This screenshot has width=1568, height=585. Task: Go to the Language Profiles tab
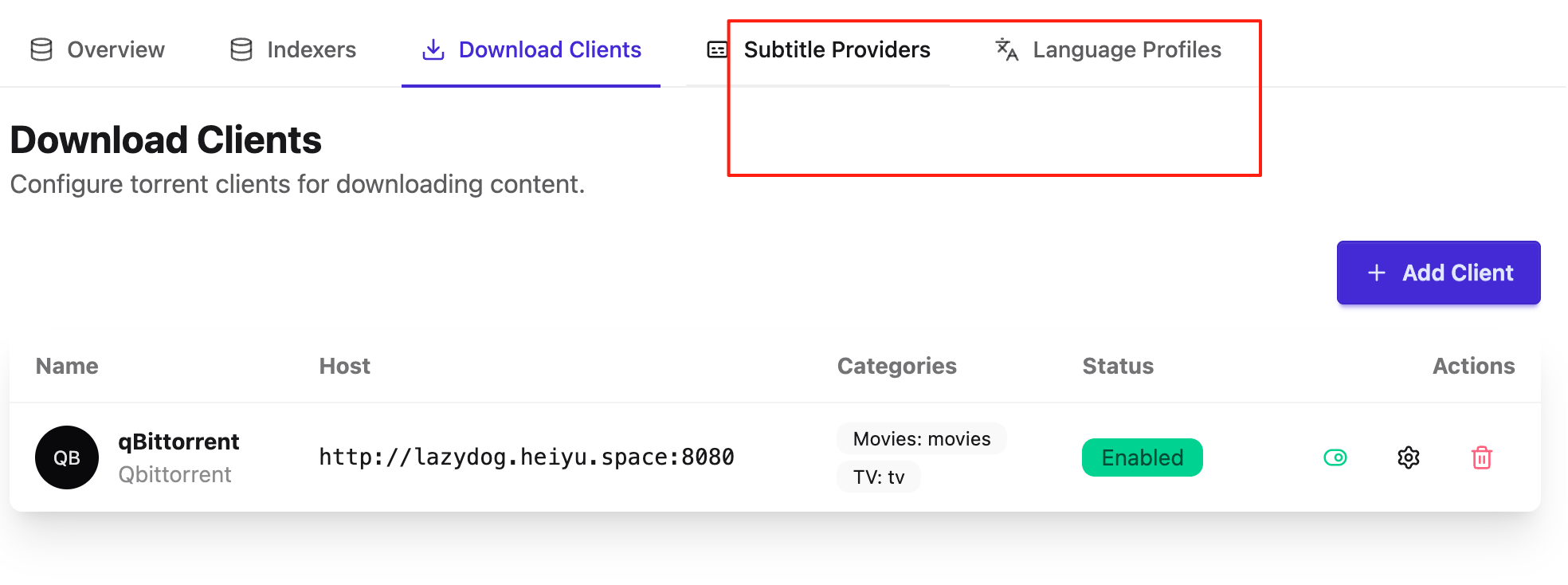click(x=1108, y=49)
